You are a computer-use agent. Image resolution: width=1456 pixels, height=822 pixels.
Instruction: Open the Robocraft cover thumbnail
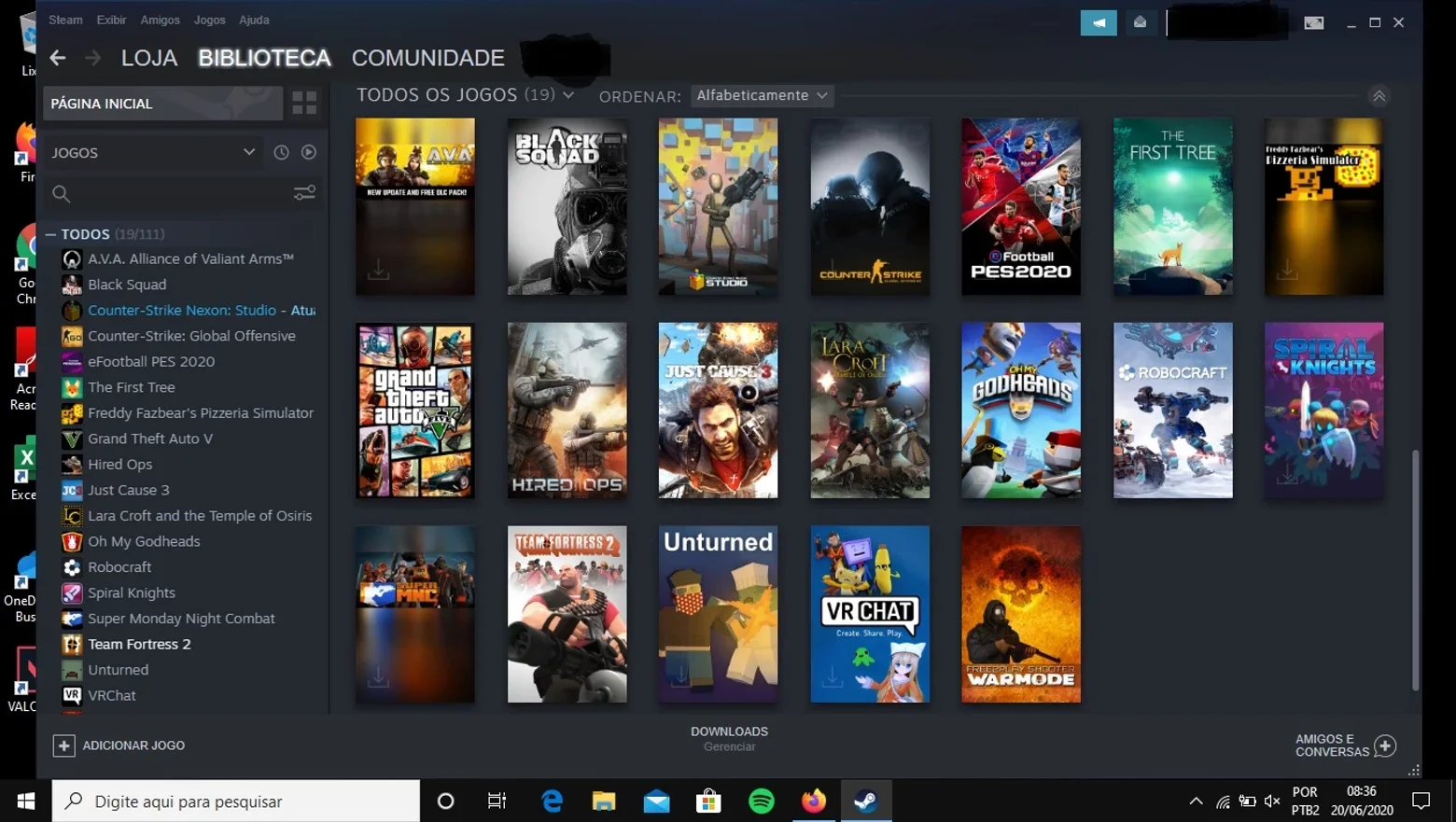(1172, 411)
